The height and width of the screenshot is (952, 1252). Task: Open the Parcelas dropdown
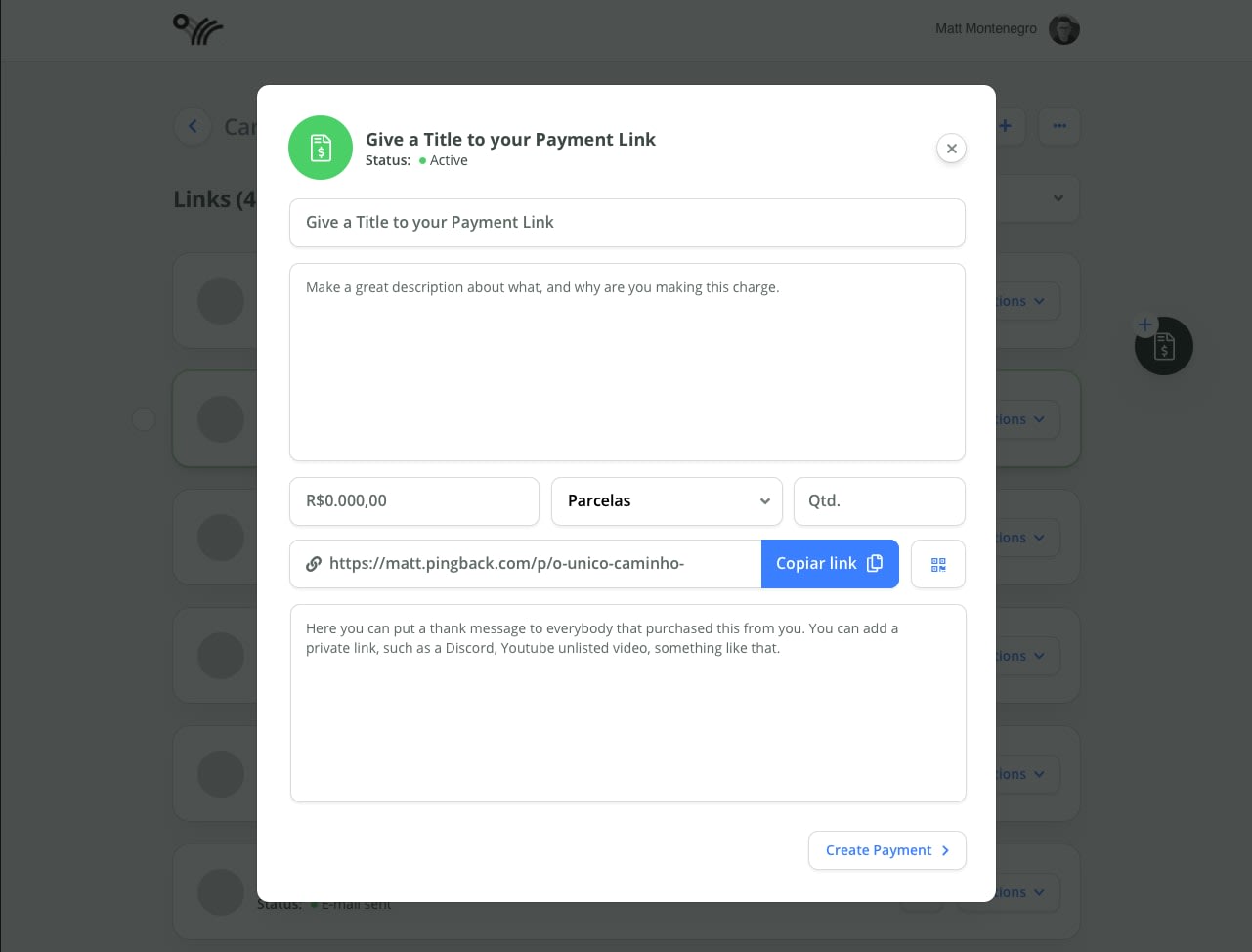[667, 501]
